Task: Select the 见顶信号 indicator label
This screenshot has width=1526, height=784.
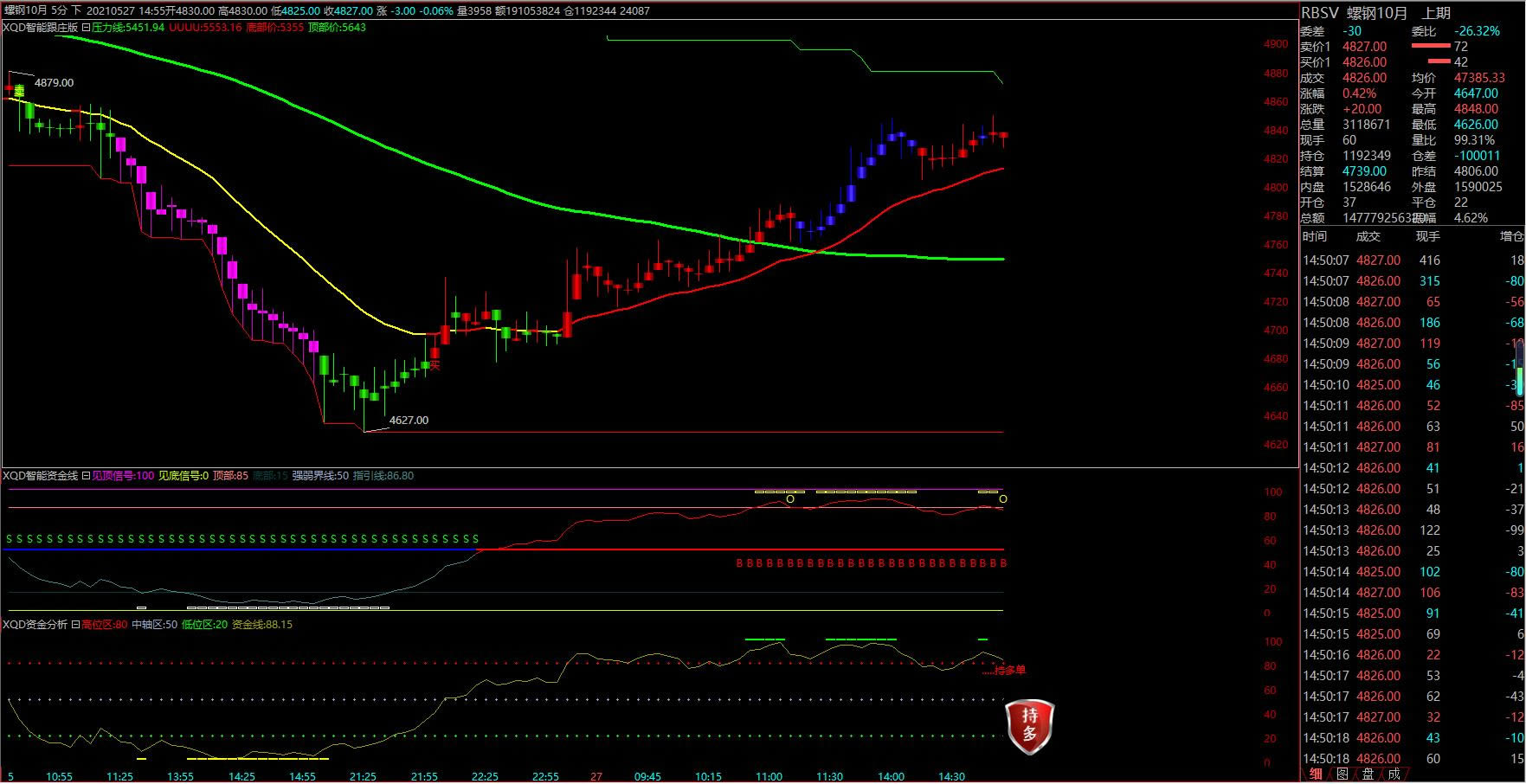Action: click(x=123, y=476)
